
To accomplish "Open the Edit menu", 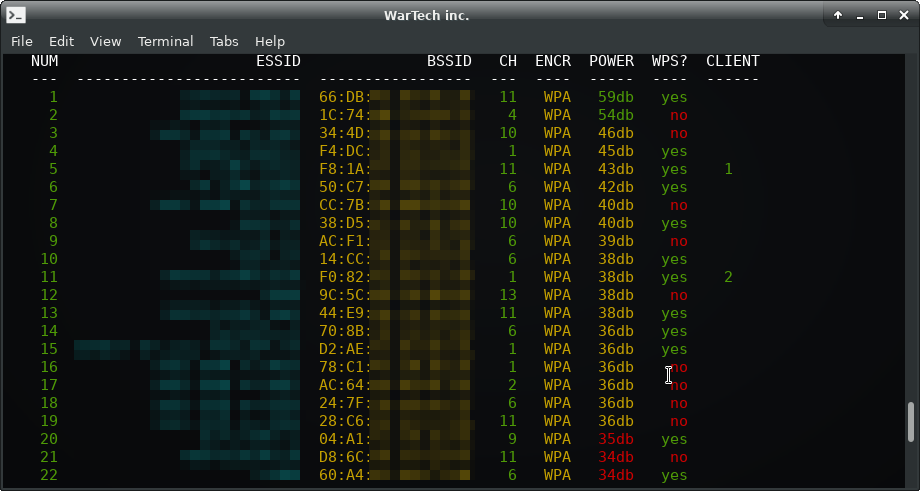I will 61,41.
